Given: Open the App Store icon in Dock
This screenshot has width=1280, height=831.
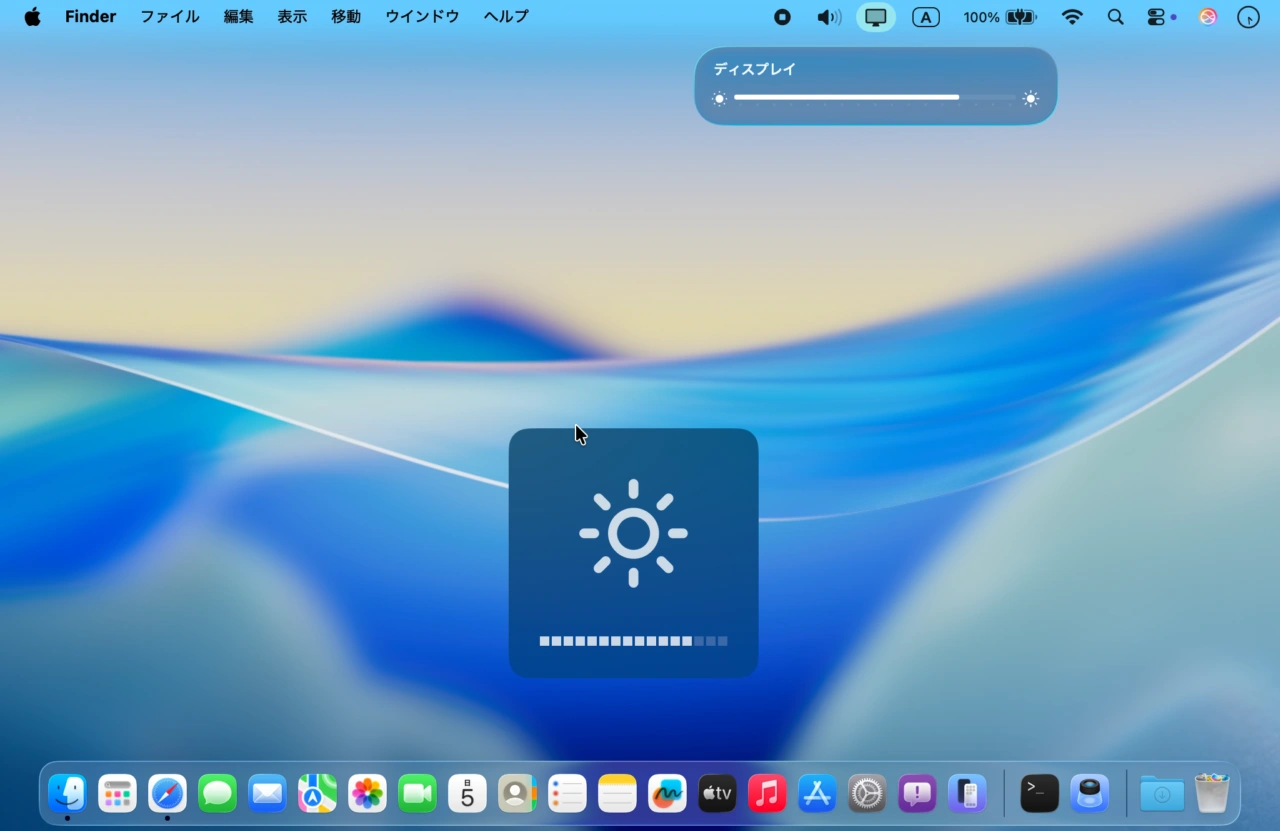Looking at the screenshot, I should [x=817, y=793].
